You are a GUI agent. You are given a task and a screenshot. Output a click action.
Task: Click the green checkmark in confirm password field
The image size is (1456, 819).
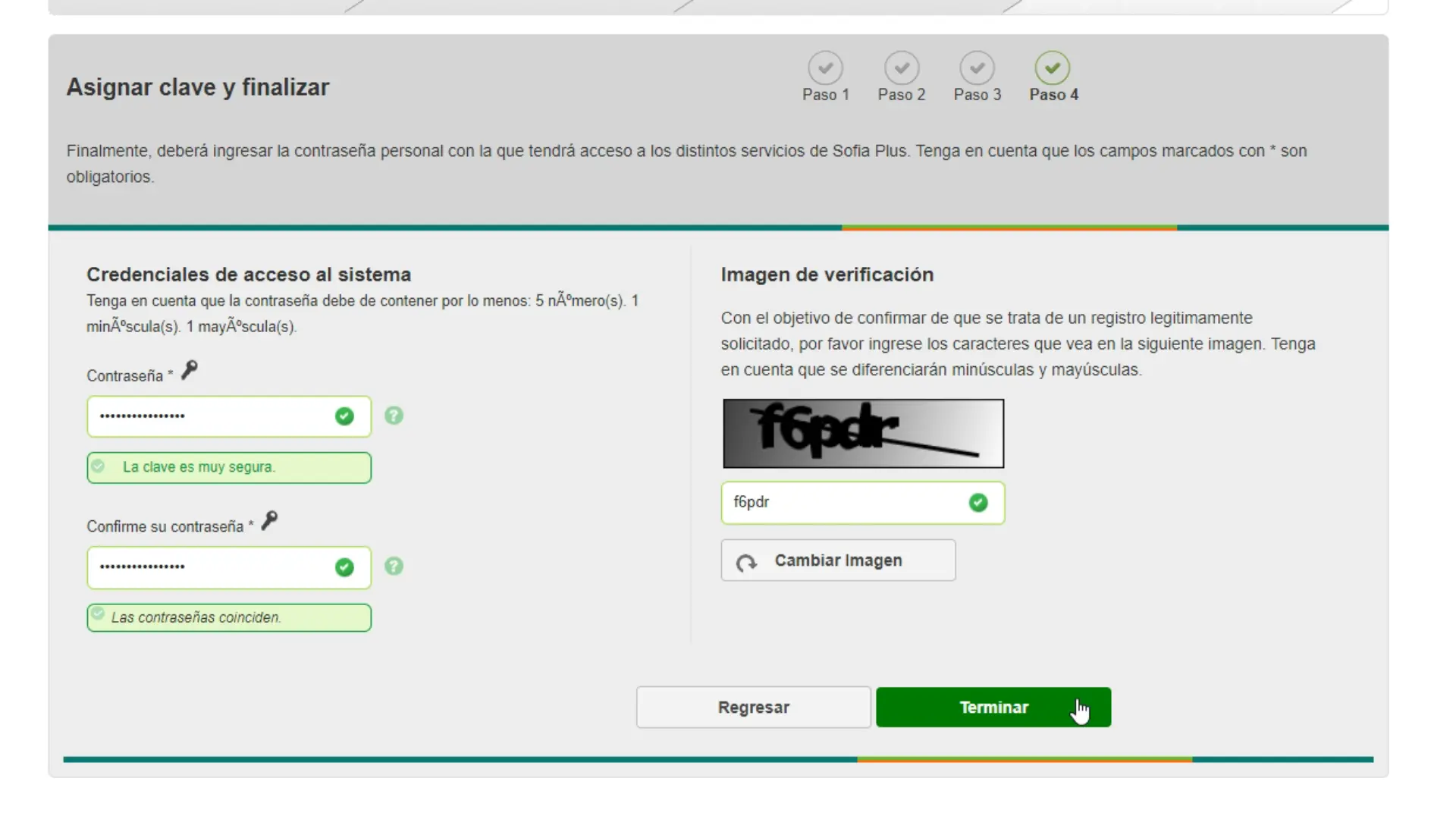pos(345,567)
